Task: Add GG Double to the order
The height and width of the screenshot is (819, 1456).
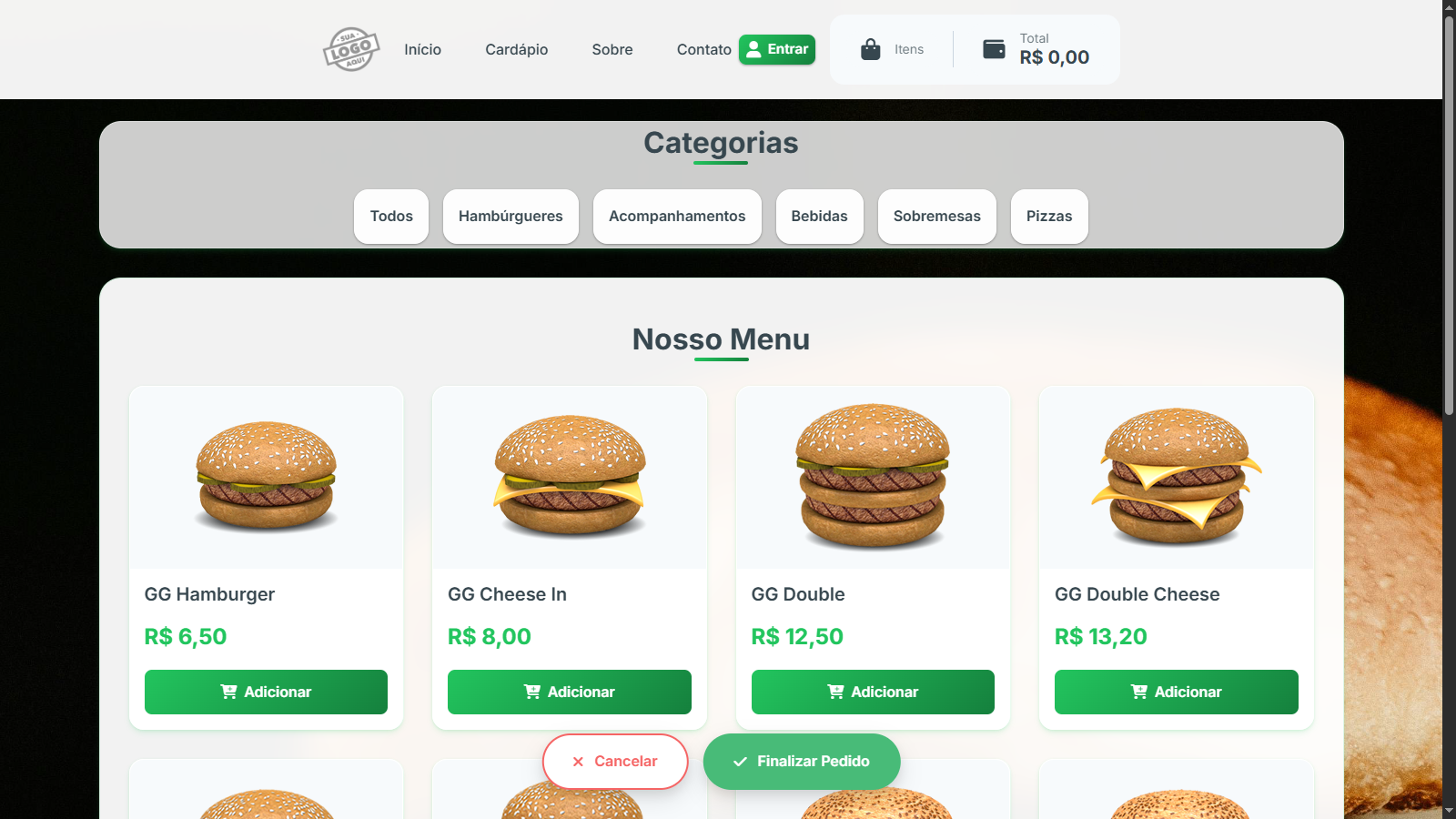Action: (x=873, y=692)
